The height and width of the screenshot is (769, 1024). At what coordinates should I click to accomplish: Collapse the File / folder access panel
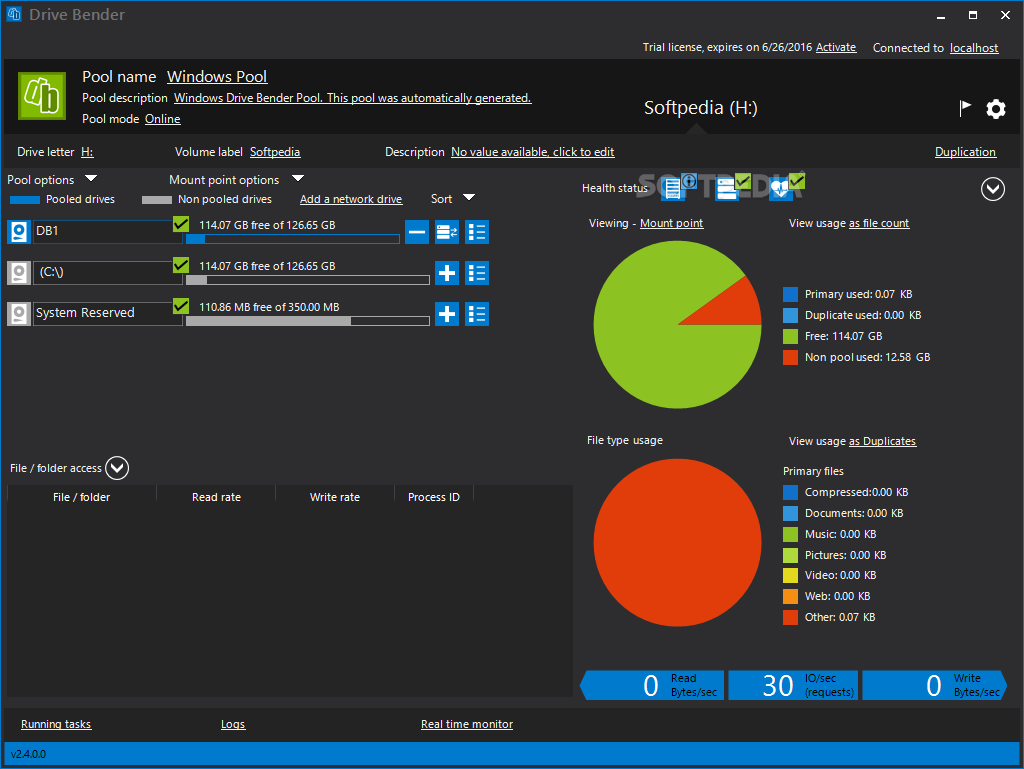117,468
